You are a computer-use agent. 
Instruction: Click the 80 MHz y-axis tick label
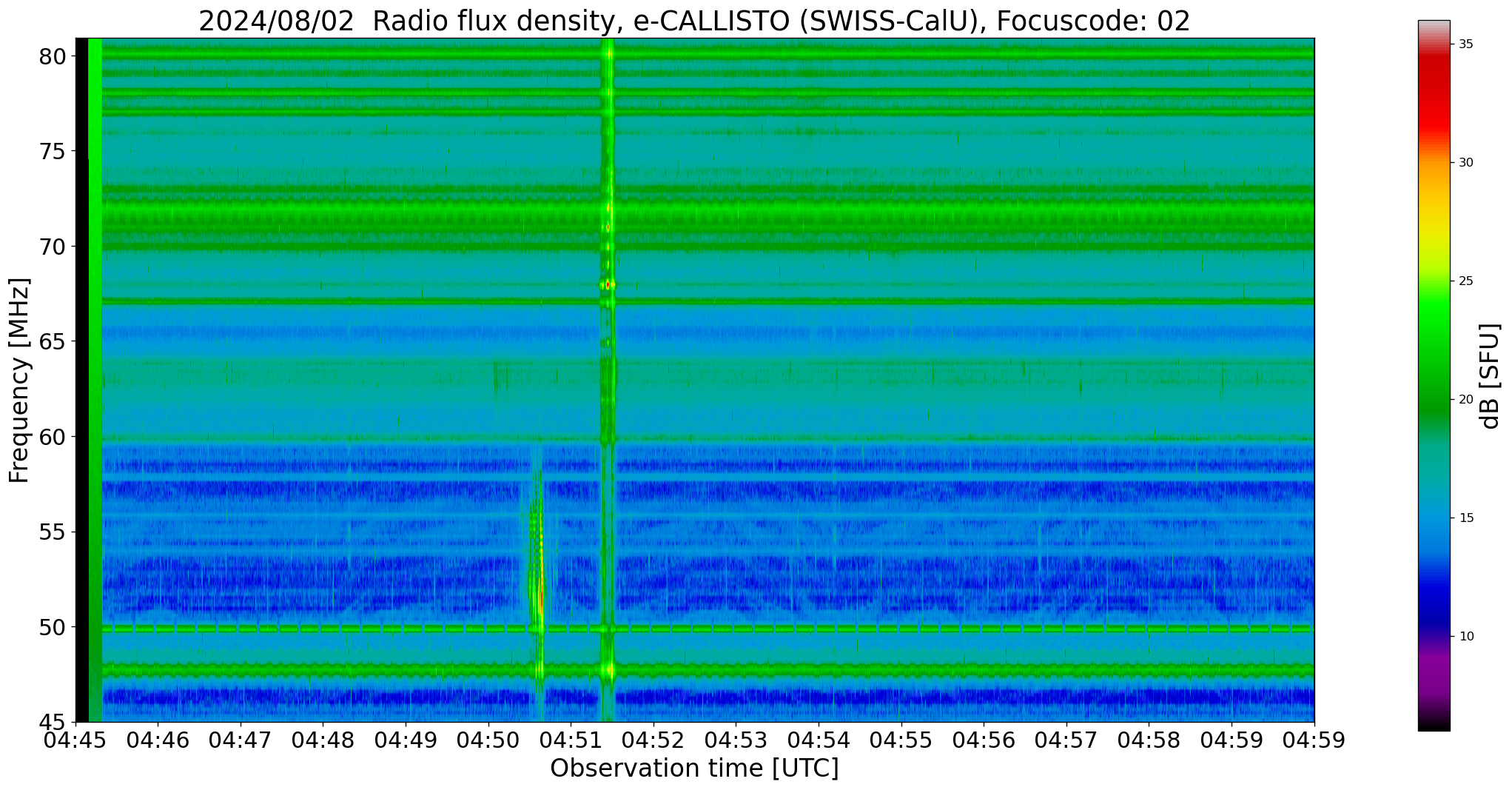53,56
